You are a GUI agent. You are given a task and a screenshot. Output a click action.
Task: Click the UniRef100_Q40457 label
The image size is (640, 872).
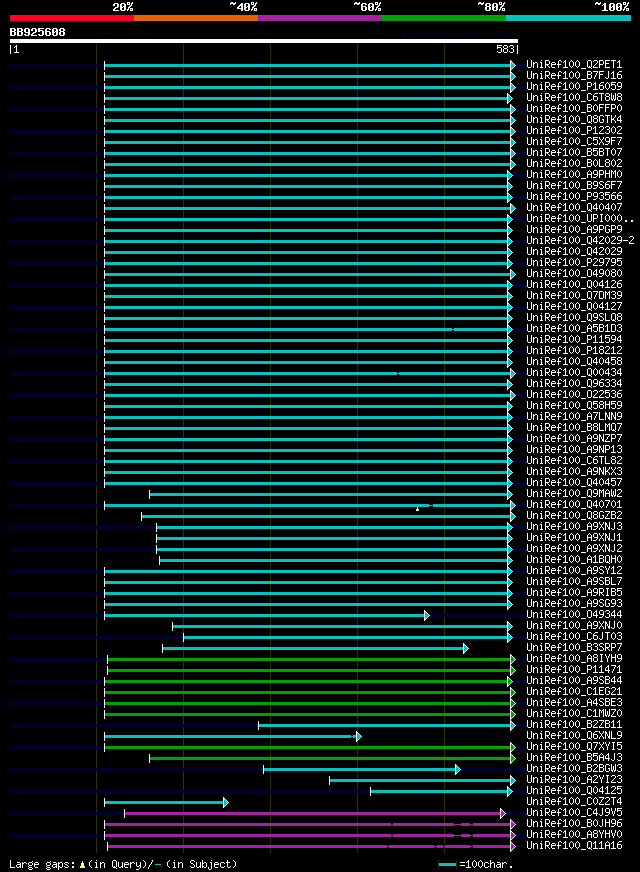574,483
